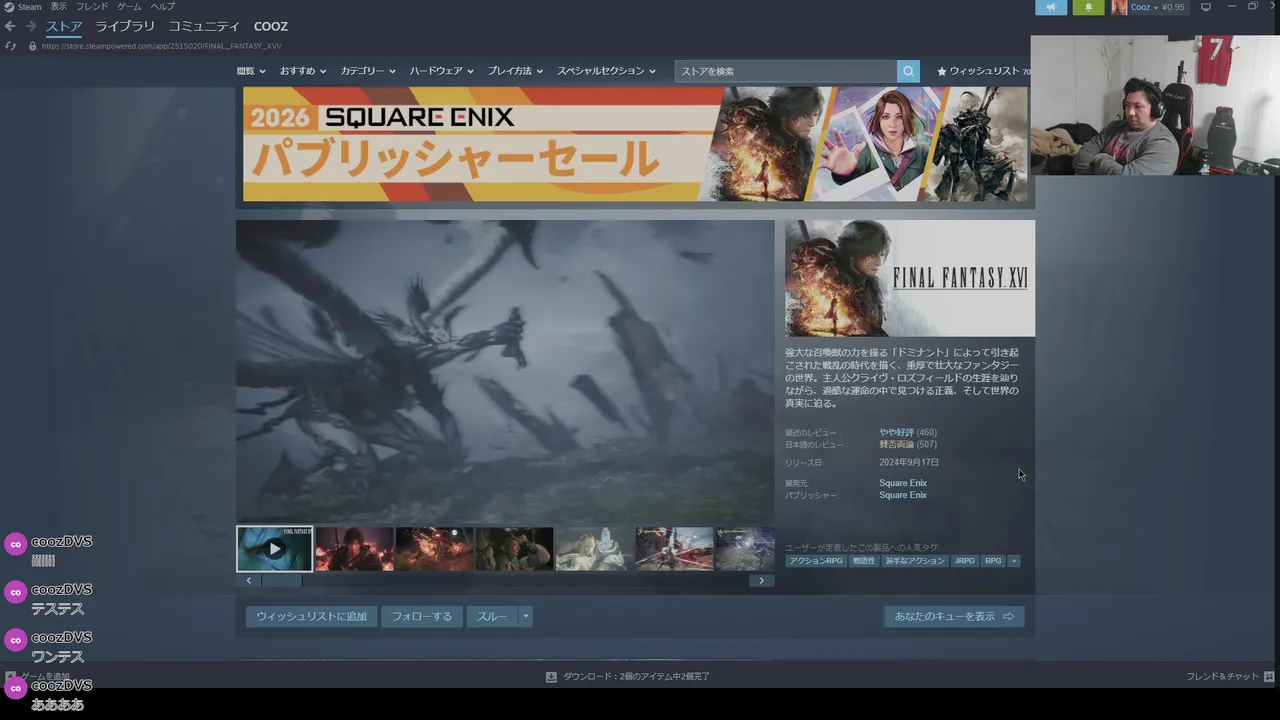The height and width of the screenshot is (720, 1280).
Task: Select the fourth screenshot thumbnail
Action: tap(514, 549)
